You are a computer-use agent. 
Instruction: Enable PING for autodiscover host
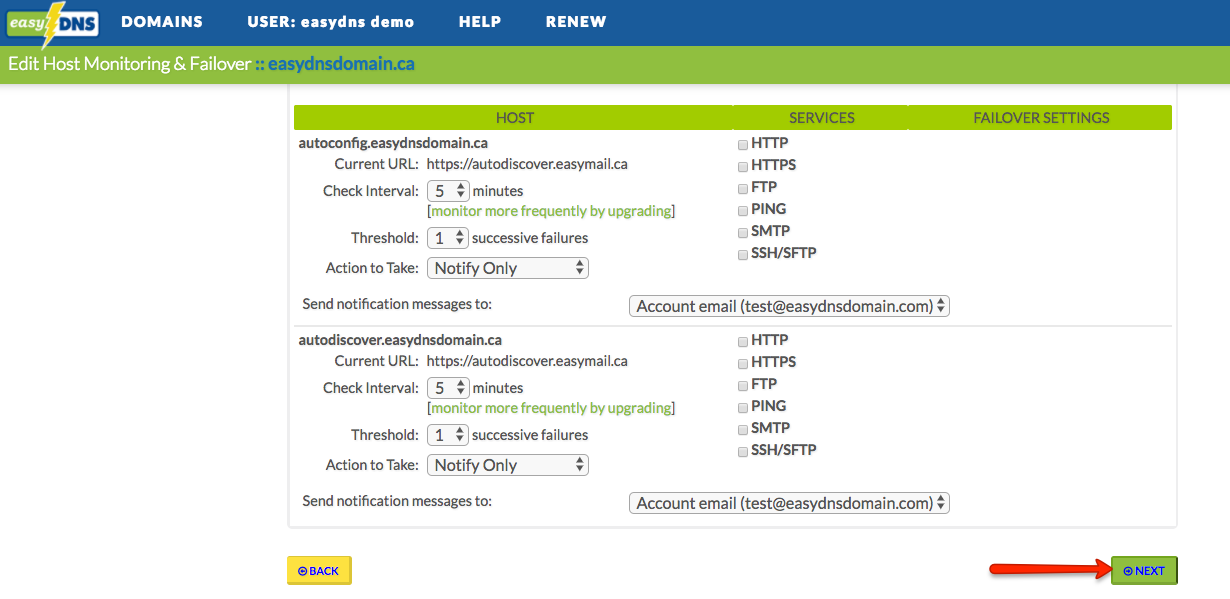click(x=743, y=407)
